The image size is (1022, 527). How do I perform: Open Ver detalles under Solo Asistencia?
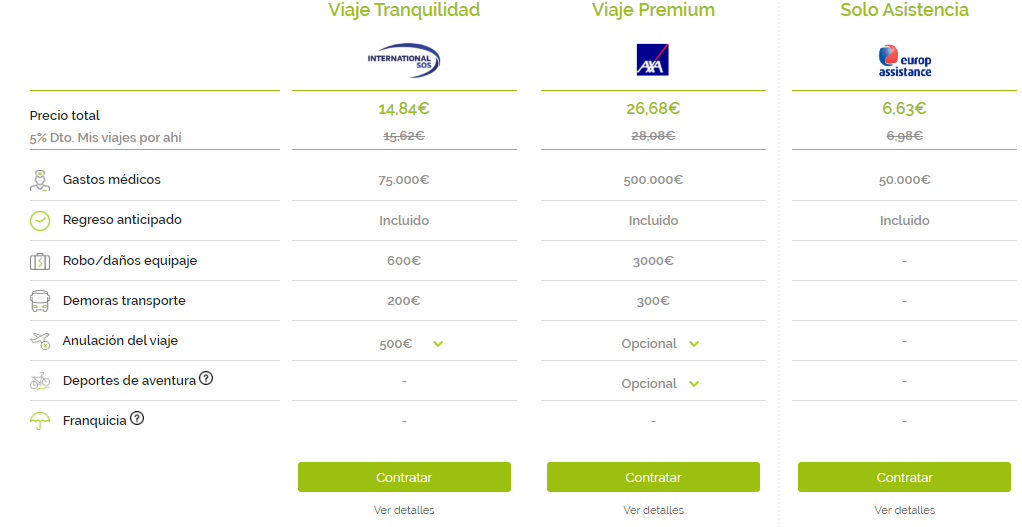[x=904, y=510]
